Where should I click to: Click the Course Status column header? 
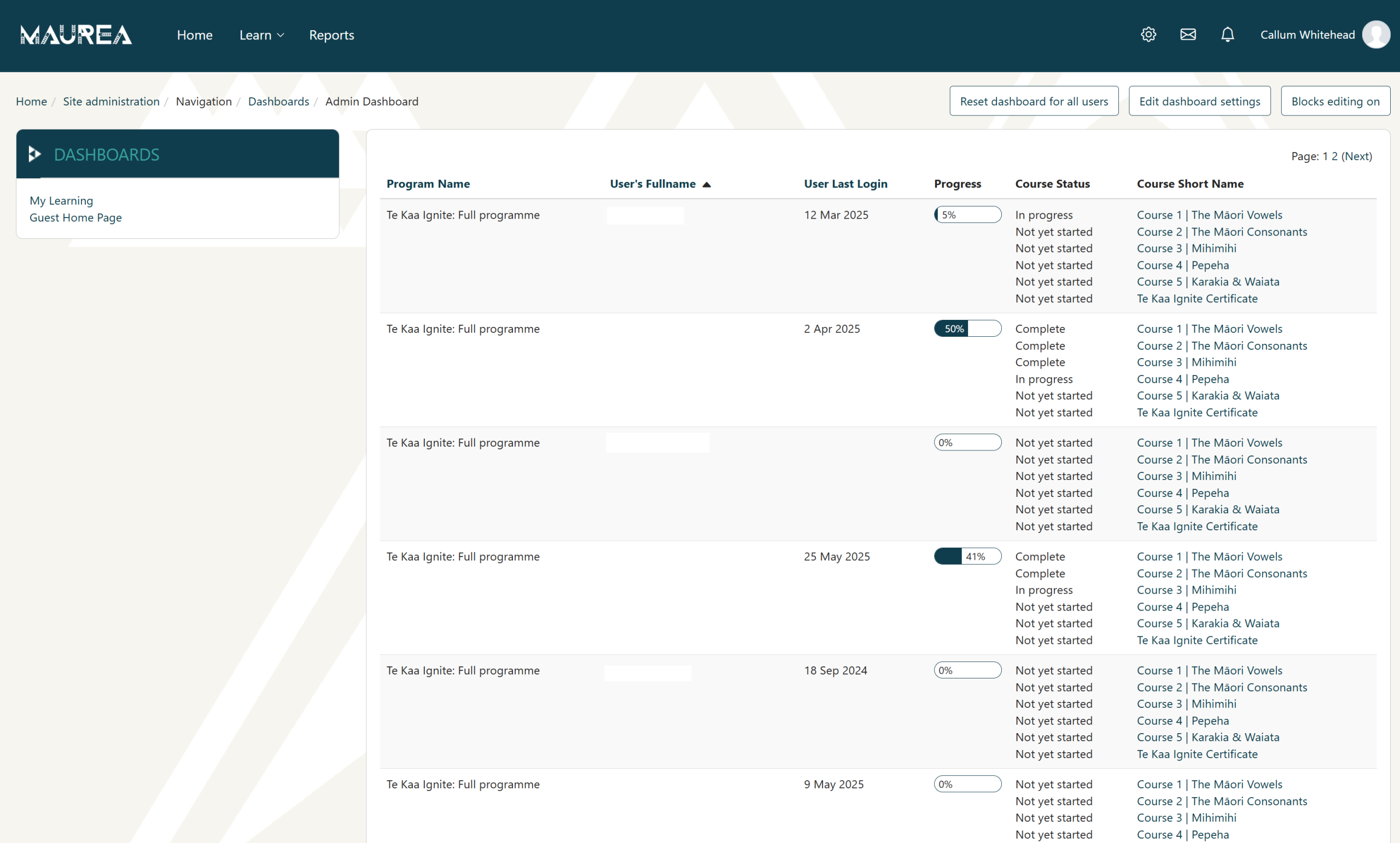click(x=1052, y=184)
